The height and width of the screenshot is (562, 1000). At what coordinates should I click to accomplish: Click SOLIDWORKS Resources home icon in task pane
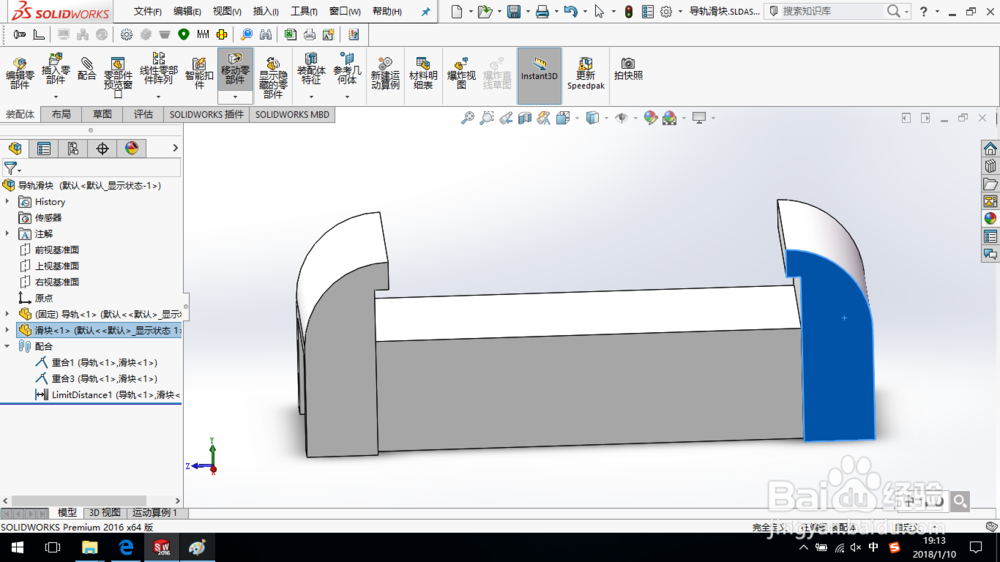click(990, 149)
